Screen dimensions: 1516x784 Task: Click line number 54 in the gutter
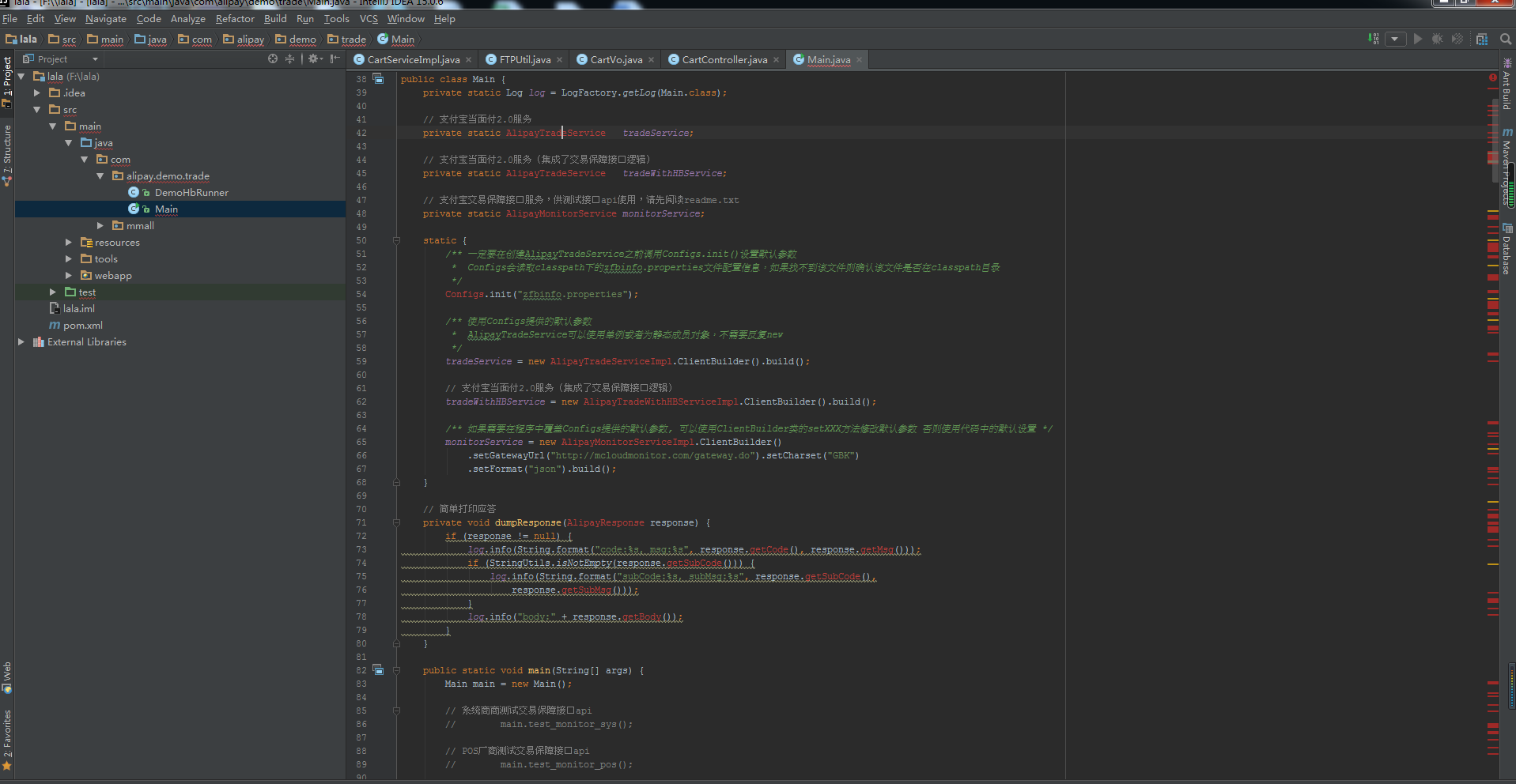[361, 294]
